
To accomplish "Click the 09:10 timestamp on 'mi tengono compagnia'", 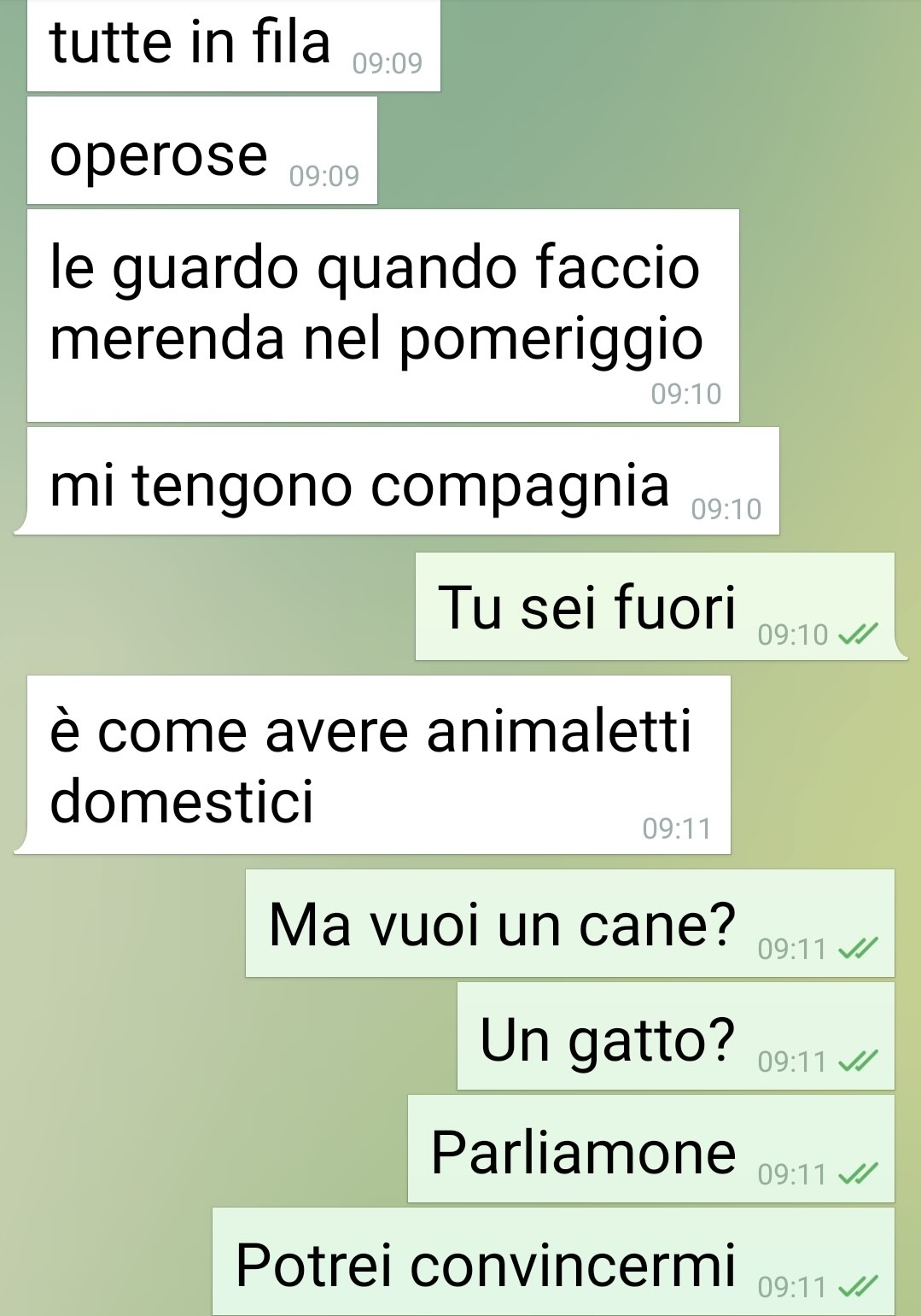I will point(726,509).
